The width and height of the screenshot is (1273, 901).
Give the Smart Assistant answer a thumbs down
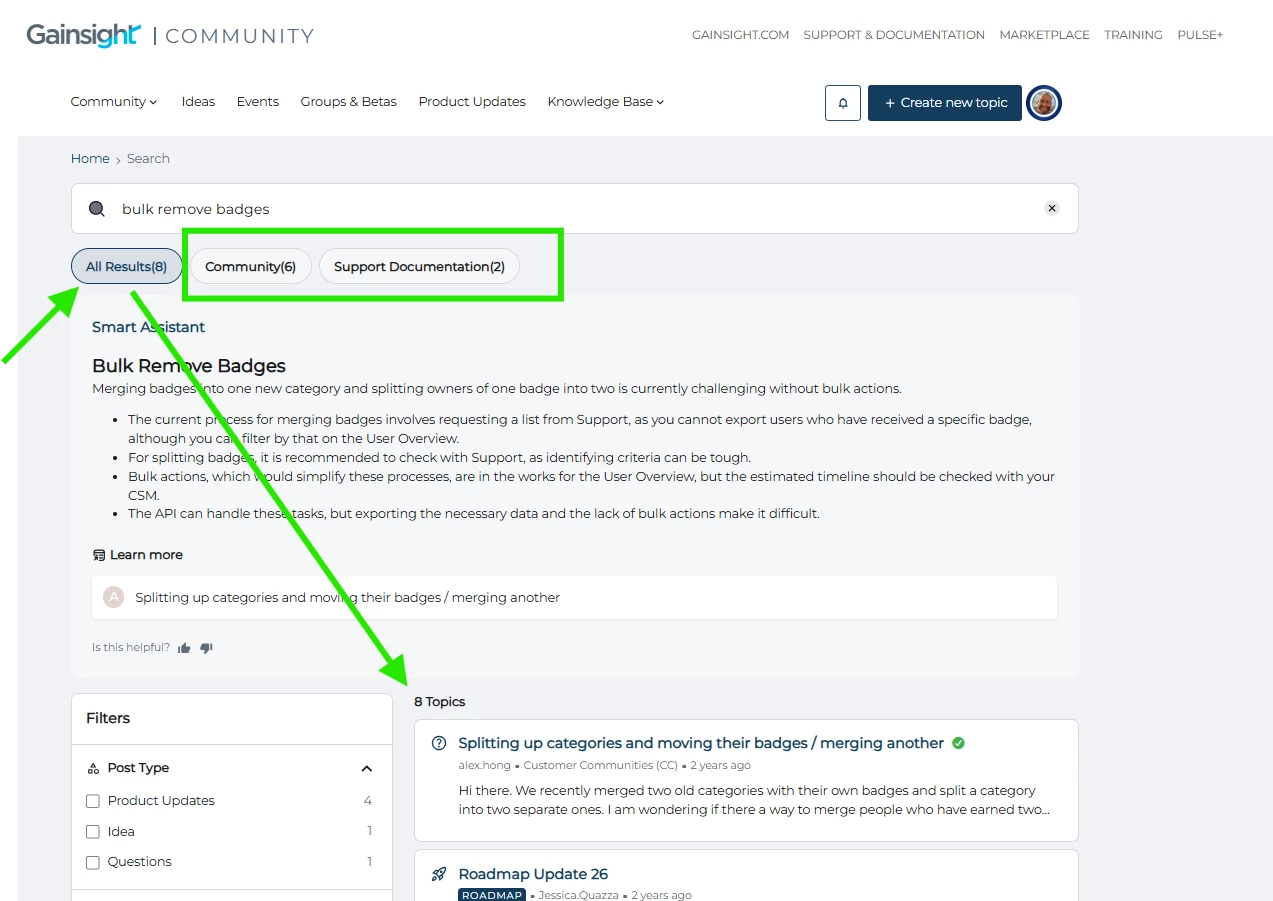(206, 648)
